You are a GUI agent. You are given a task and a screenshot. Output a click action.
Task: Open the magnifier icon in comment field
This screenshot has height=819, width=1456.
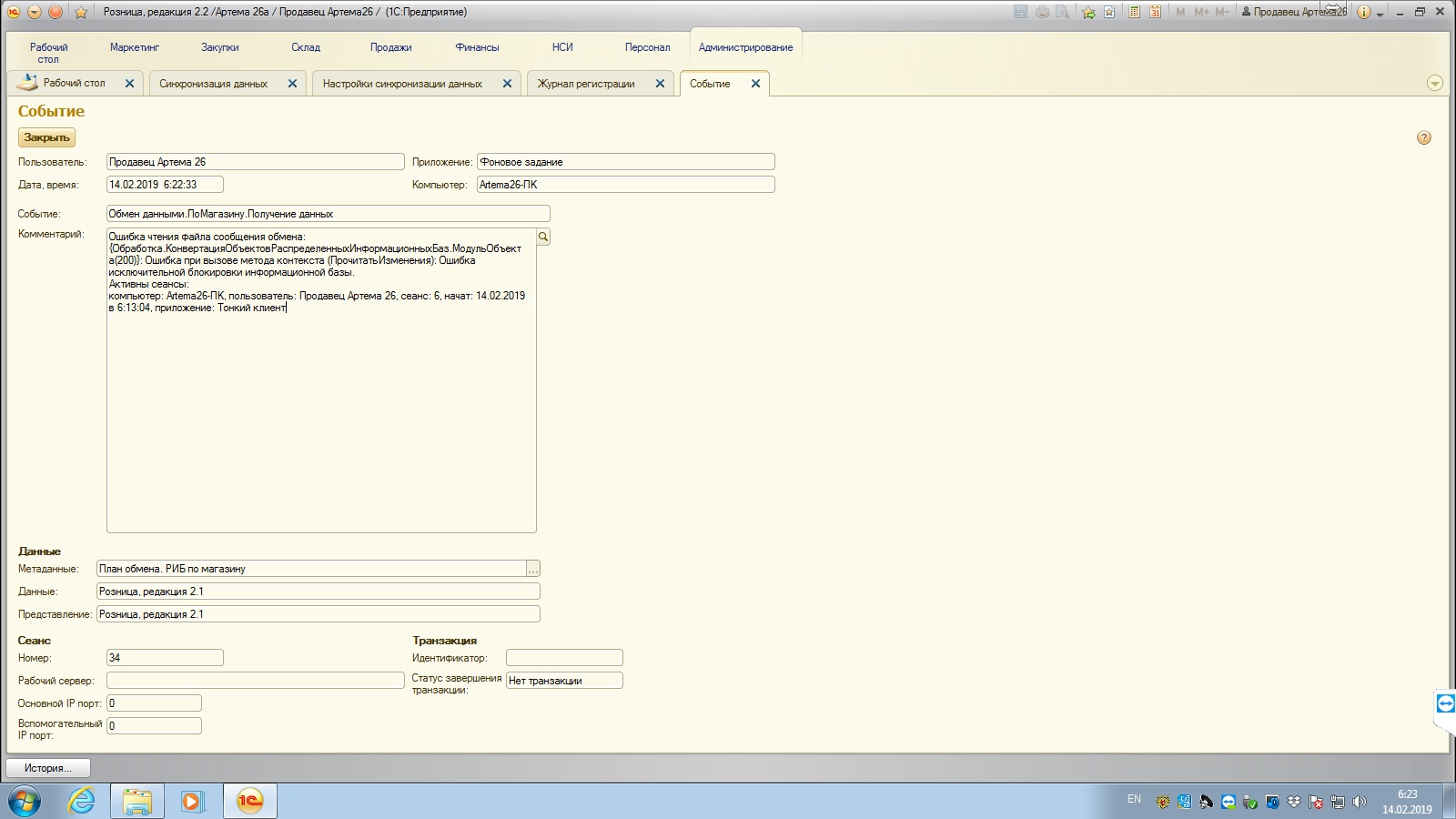pyautogui.click(x=543, y=237)
